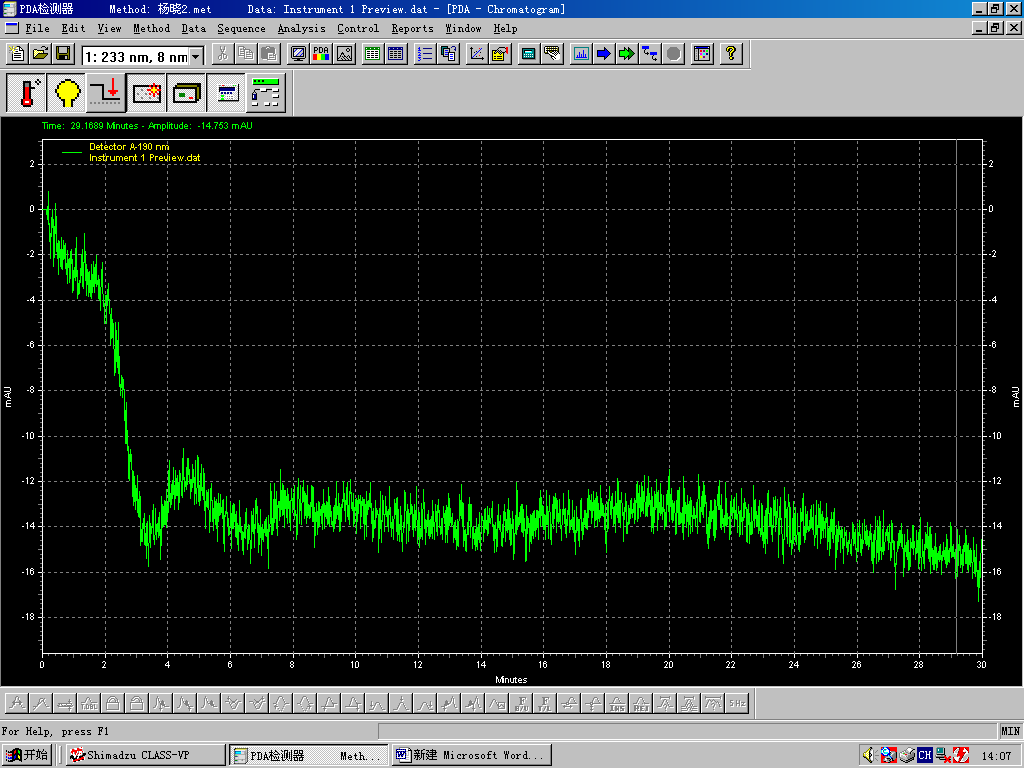Open the Reports menu dropdown
This screenshot has width=1024, height=768.
412,28
